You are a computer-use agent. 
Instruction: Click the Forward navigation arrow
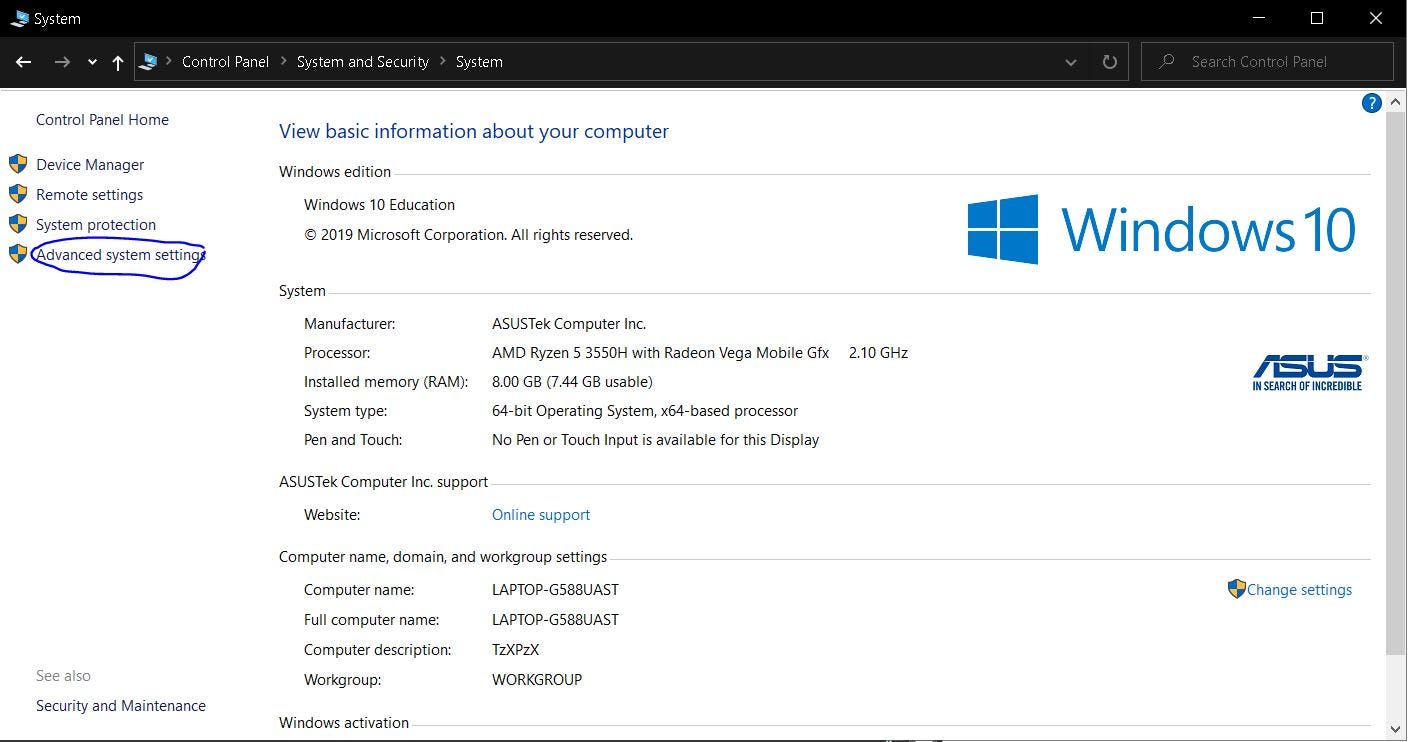click(62, 62)
